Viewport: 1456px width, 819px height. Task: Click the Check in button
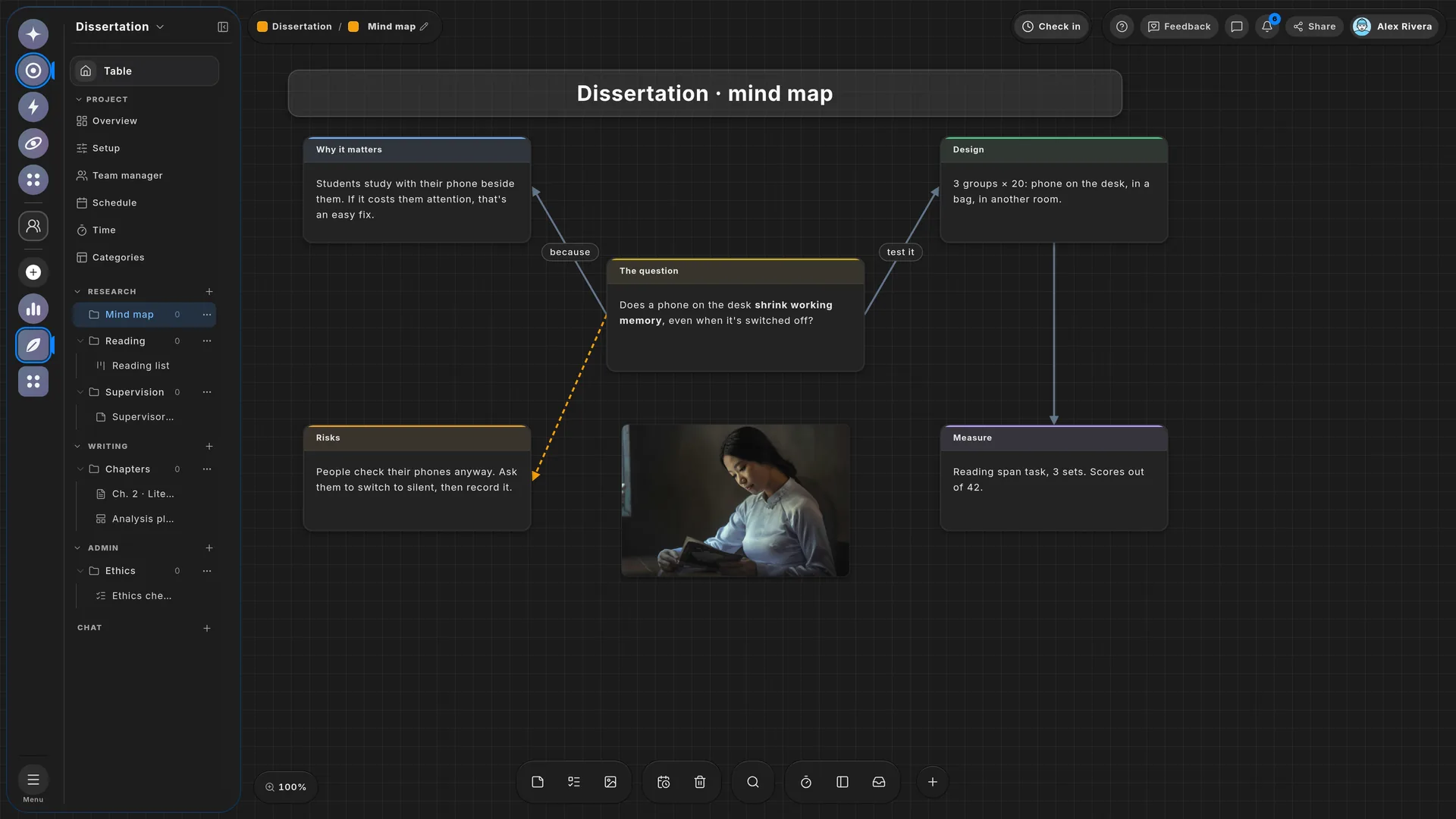[x=1051, y=27]
